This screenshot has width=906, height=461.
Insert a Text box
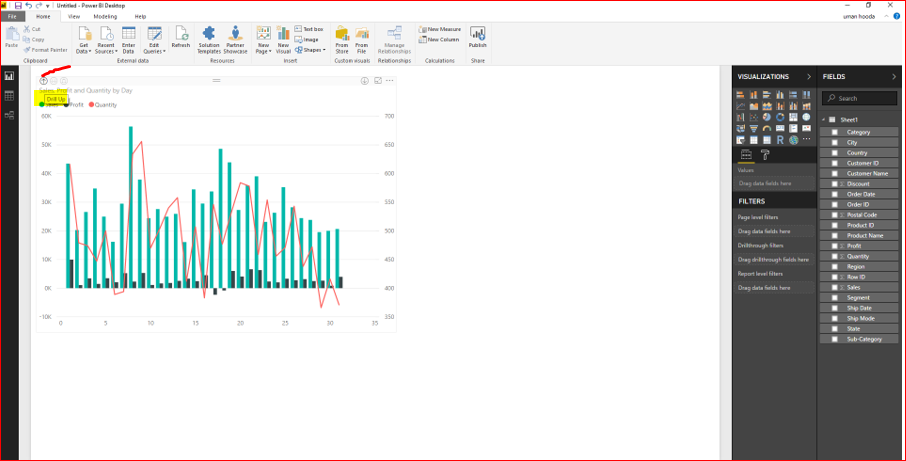click(309, 29)
